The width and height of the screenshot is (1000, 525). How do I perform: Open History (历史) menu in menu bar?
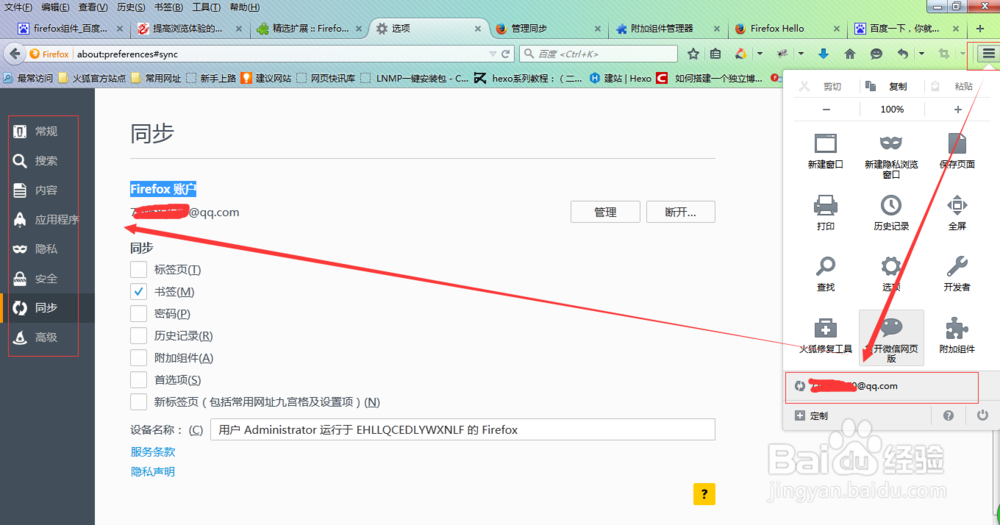pos(131,7)
